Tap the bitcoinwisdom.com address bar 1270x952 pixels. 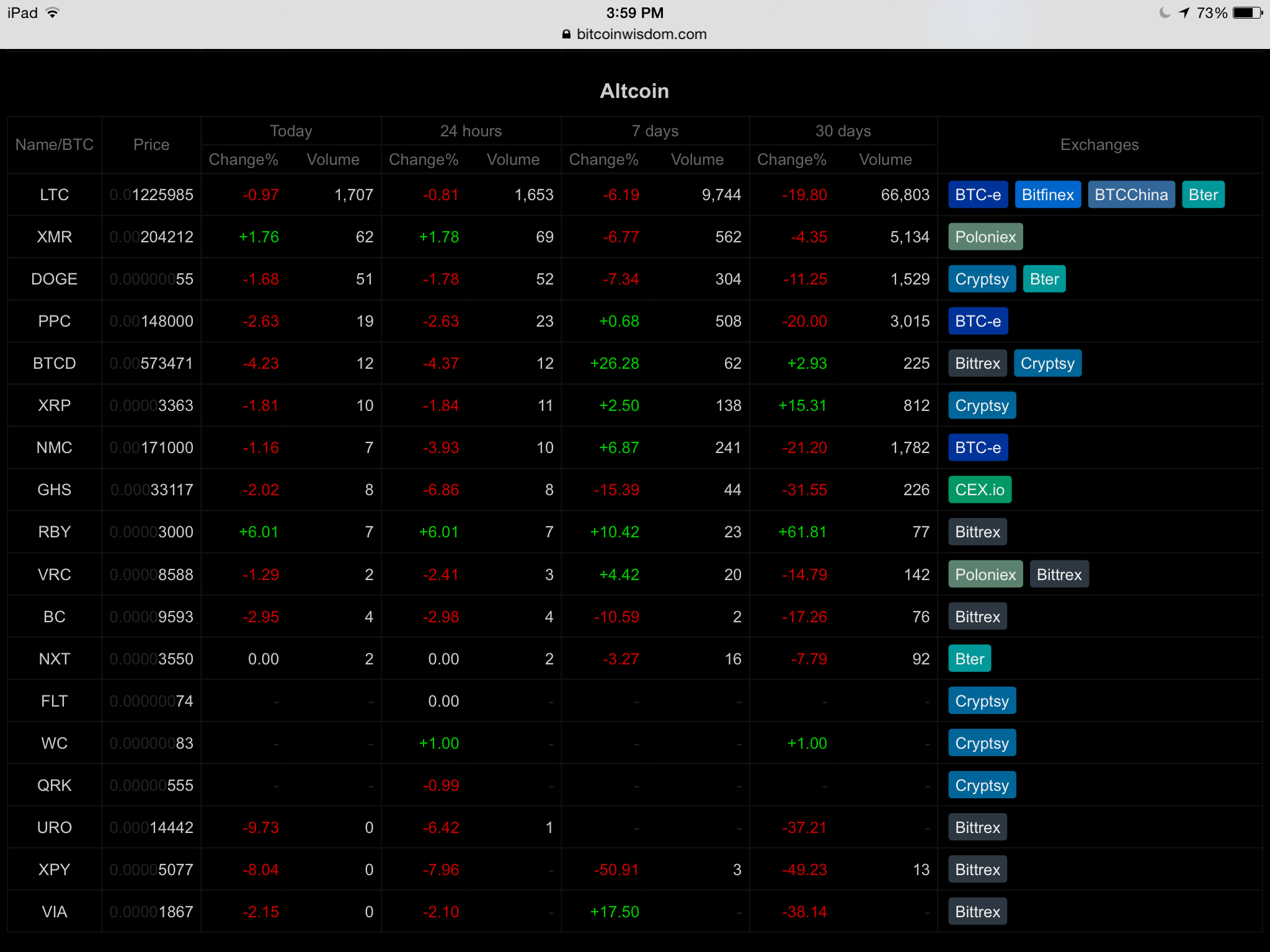[x=634, y=34]
